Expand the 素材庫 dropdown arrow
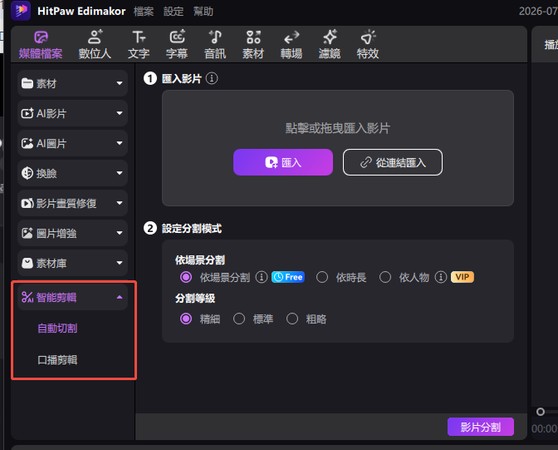Screen dimensions: 558x450 tap(120, 263)
